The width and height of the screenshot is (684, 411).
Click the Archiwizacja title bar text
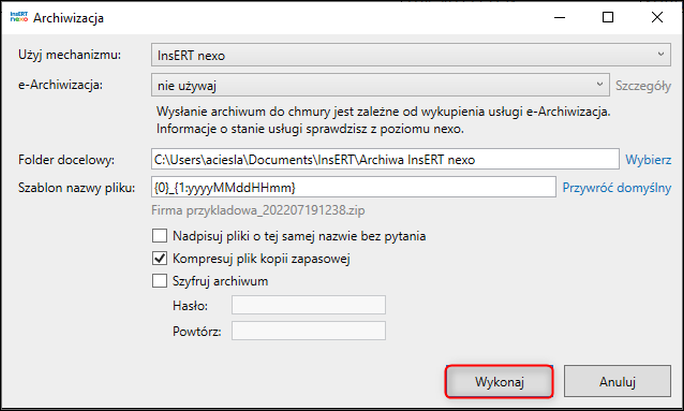point(68,17)
